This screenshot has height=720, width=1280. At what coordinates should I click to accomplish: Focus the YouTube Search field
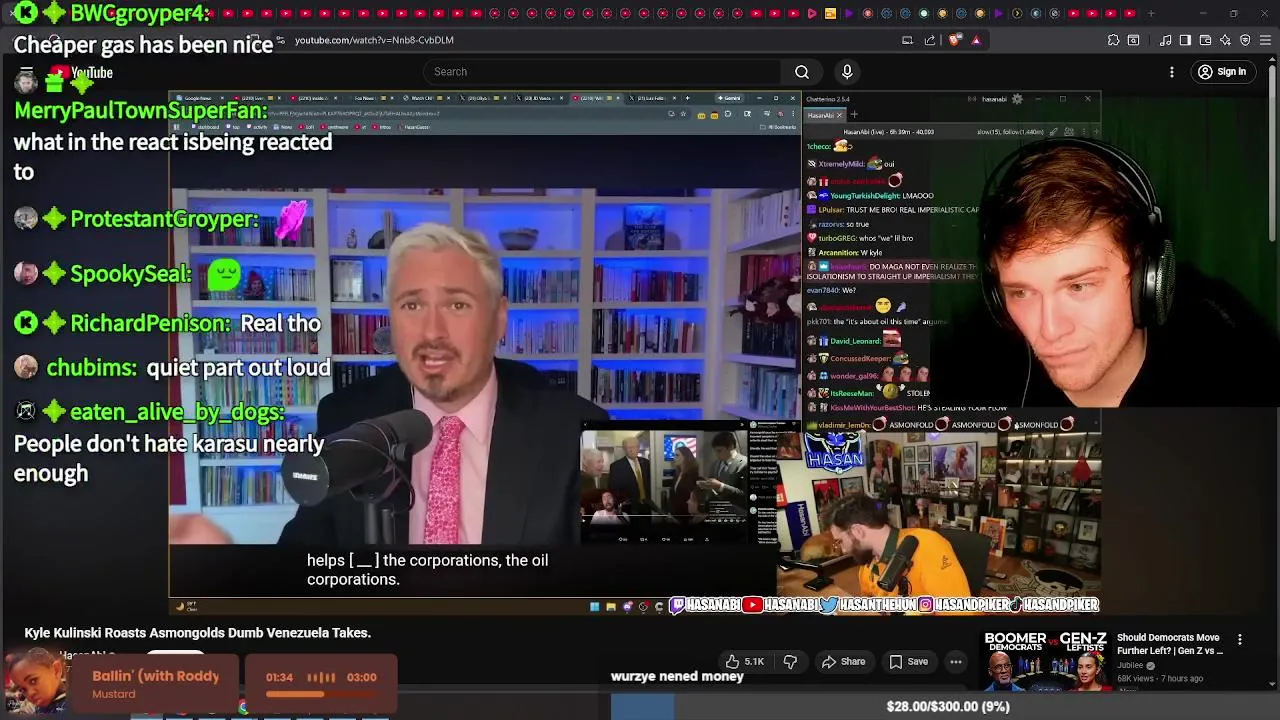pos(603,72)
